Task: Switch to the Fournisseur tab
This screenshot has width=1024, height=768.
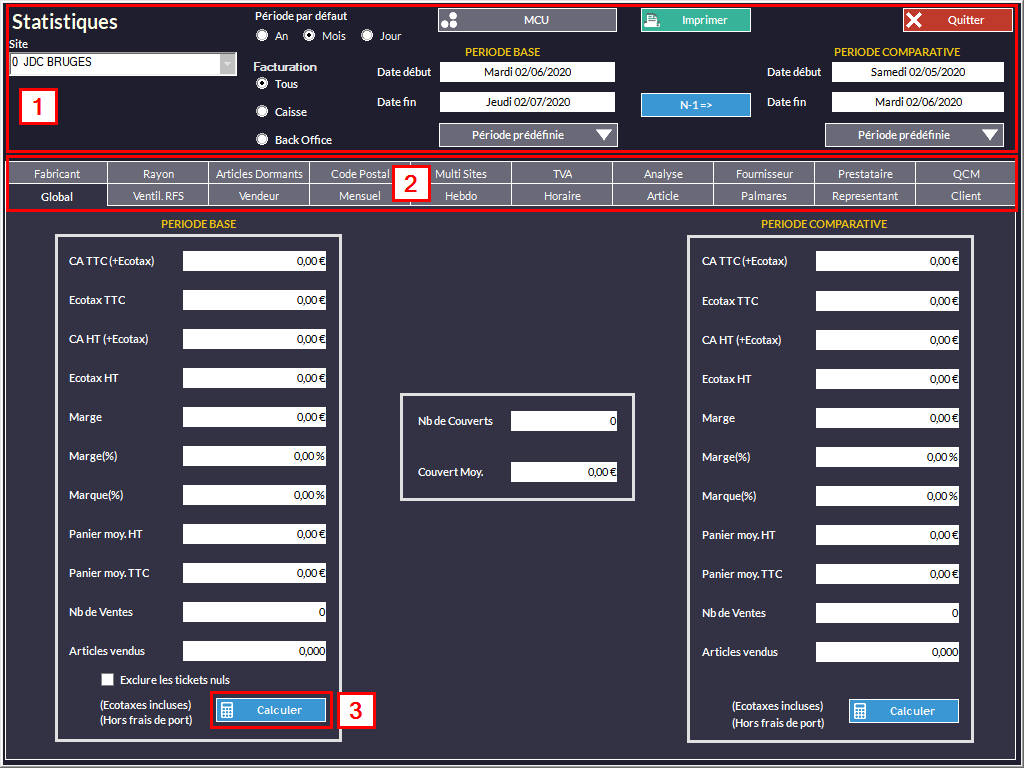Action: [x=764, y=174]
